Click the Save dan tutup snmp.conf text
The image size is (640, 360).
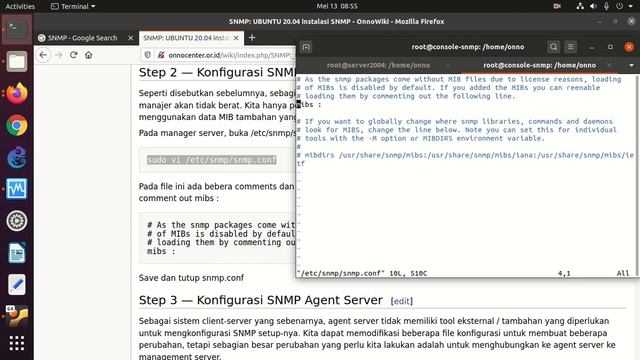pos(191,278)
